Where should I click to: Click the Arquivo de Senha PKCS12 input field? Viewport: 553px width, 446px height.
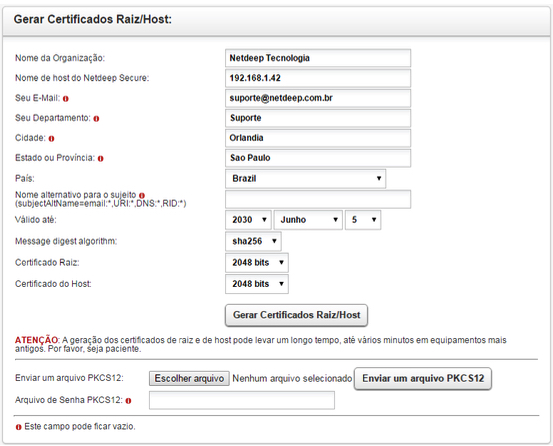point(242,400)
